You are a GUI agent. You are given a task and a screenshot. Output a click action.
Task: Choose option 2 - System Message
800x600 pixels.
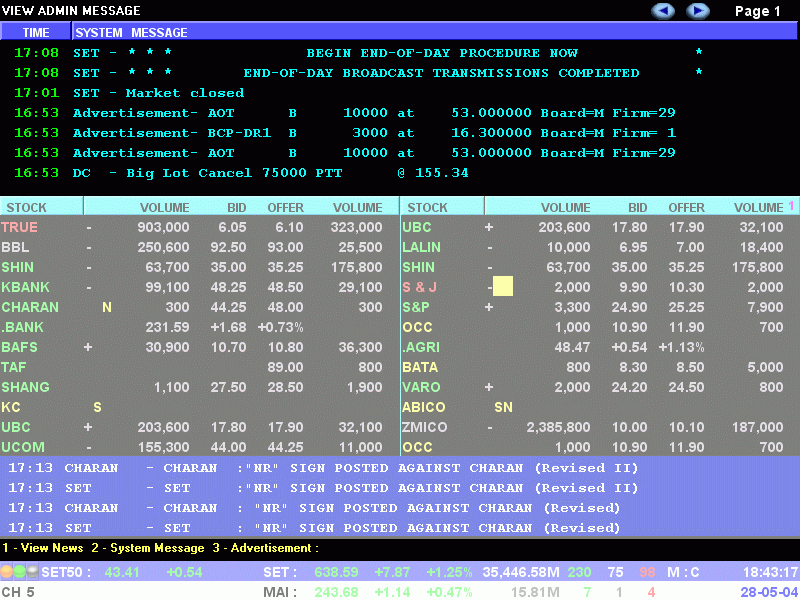(148, 548)
